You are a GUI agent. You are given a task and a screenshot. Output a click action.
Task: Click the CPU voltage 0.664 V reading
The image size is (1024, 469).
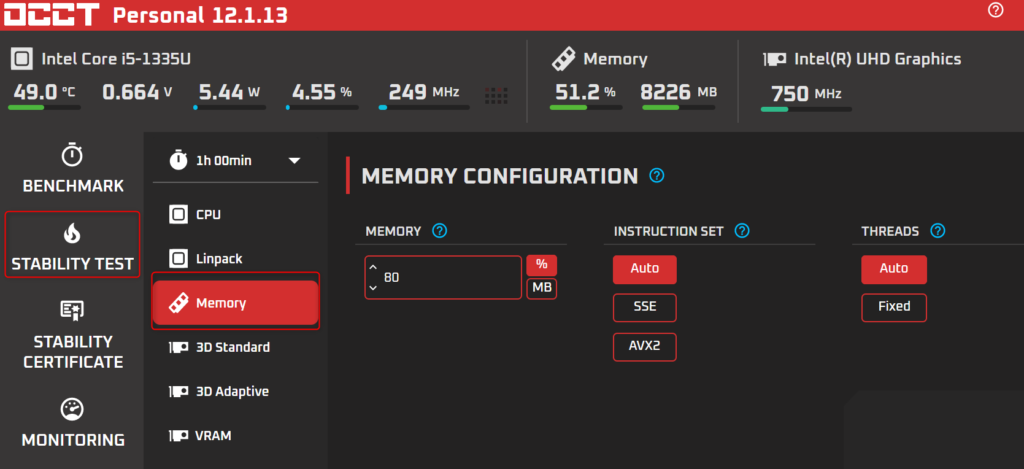(137, 92)
